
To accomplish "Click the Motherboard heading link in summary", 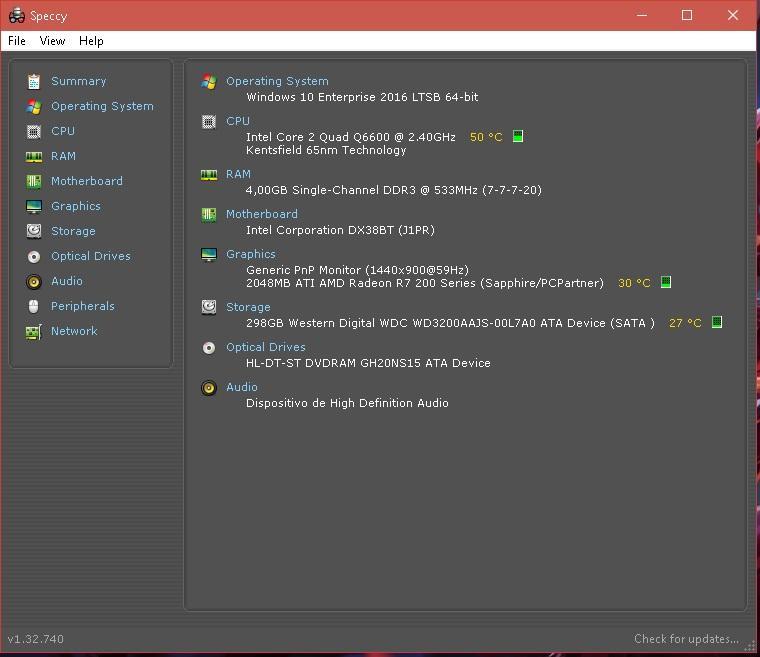I will pos(262,214).
